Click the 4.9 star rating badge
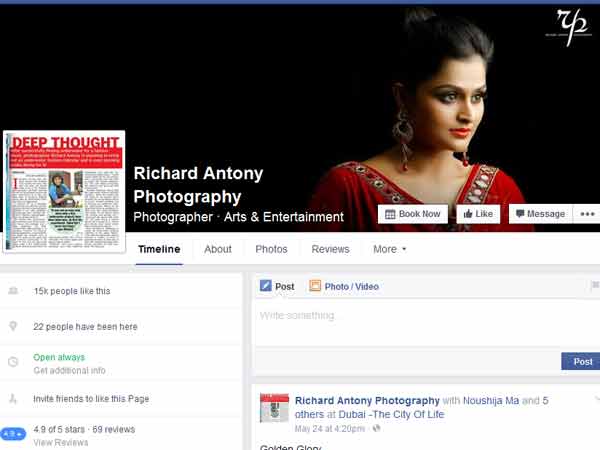This screenshot has height=450, width=600. 13,434
